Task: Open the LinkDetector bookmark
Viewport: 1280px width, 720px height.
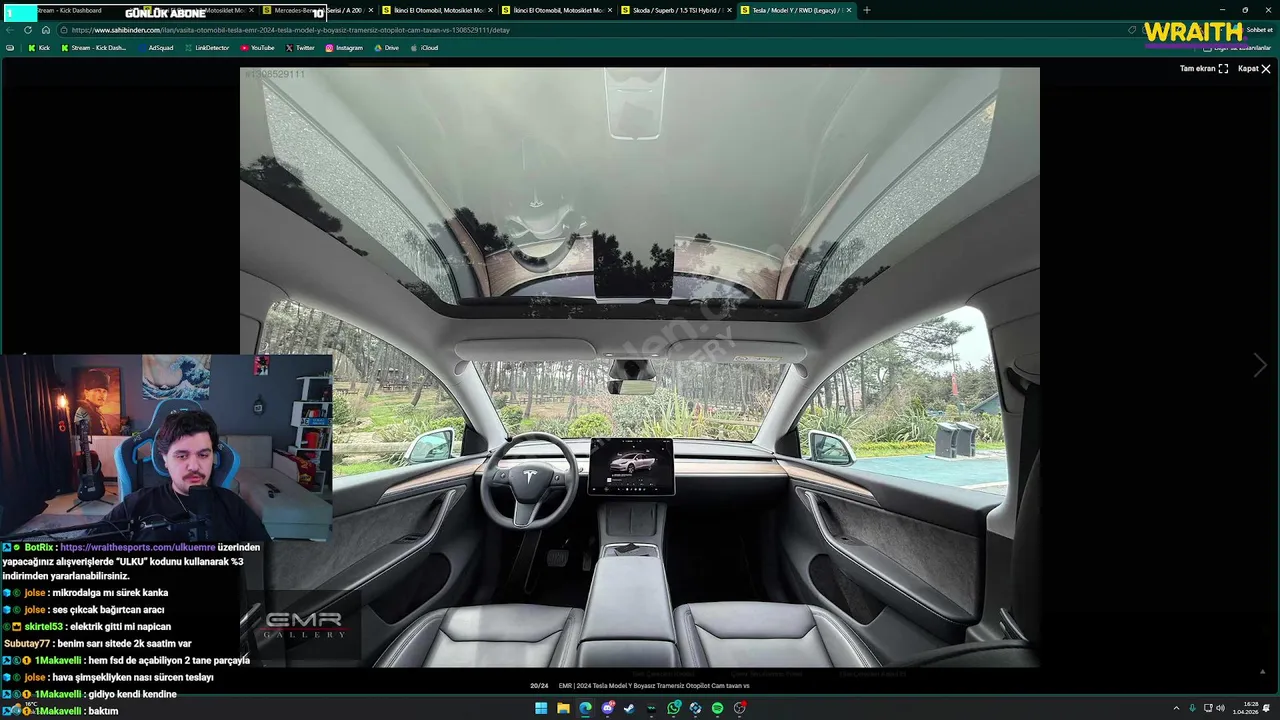Action: click(x=206, y=48)
